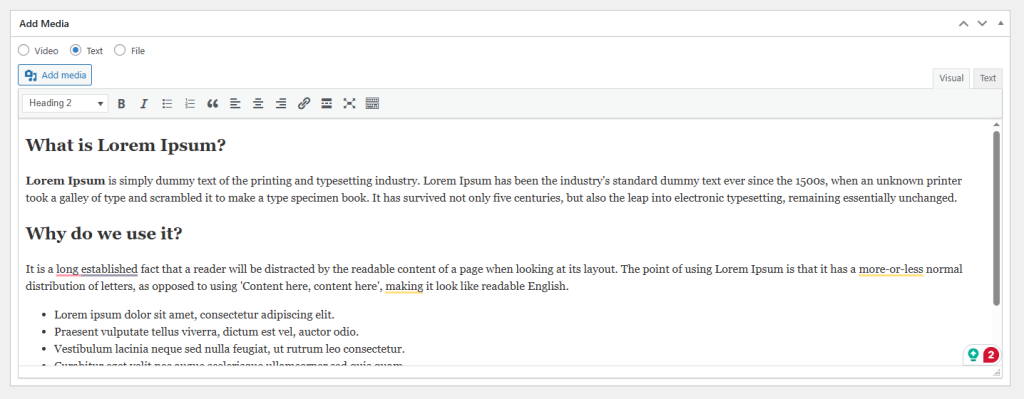The height and width of the screenshot is (399, 1024).
Task: Click the bullet 'Lorem ipsum dolor sit amet'
Action: coord(195,314)
